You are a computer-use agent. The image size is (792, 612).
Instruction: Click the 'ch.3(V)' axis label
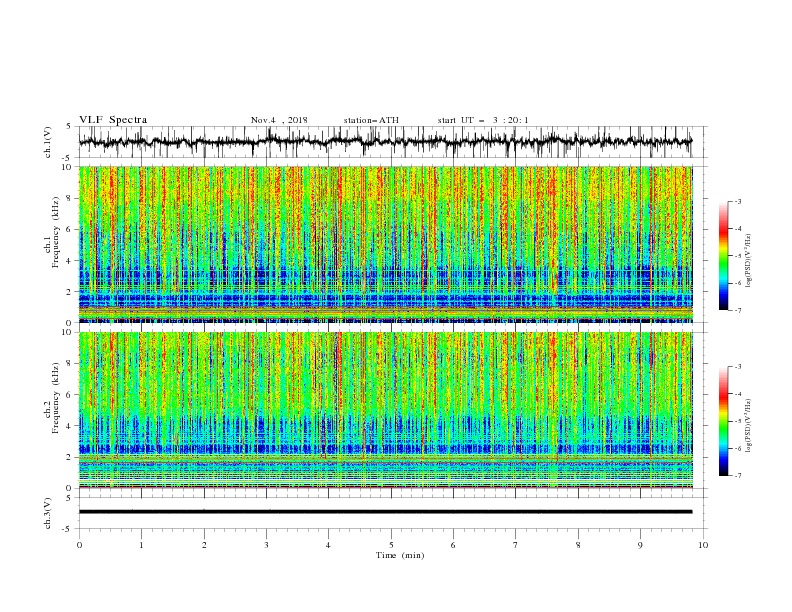48,513
